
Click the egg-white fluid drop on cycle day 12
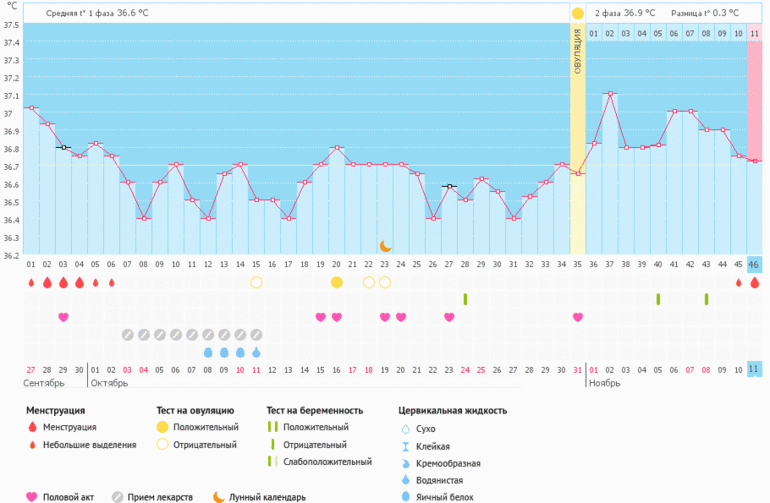[x=208, y=352]
